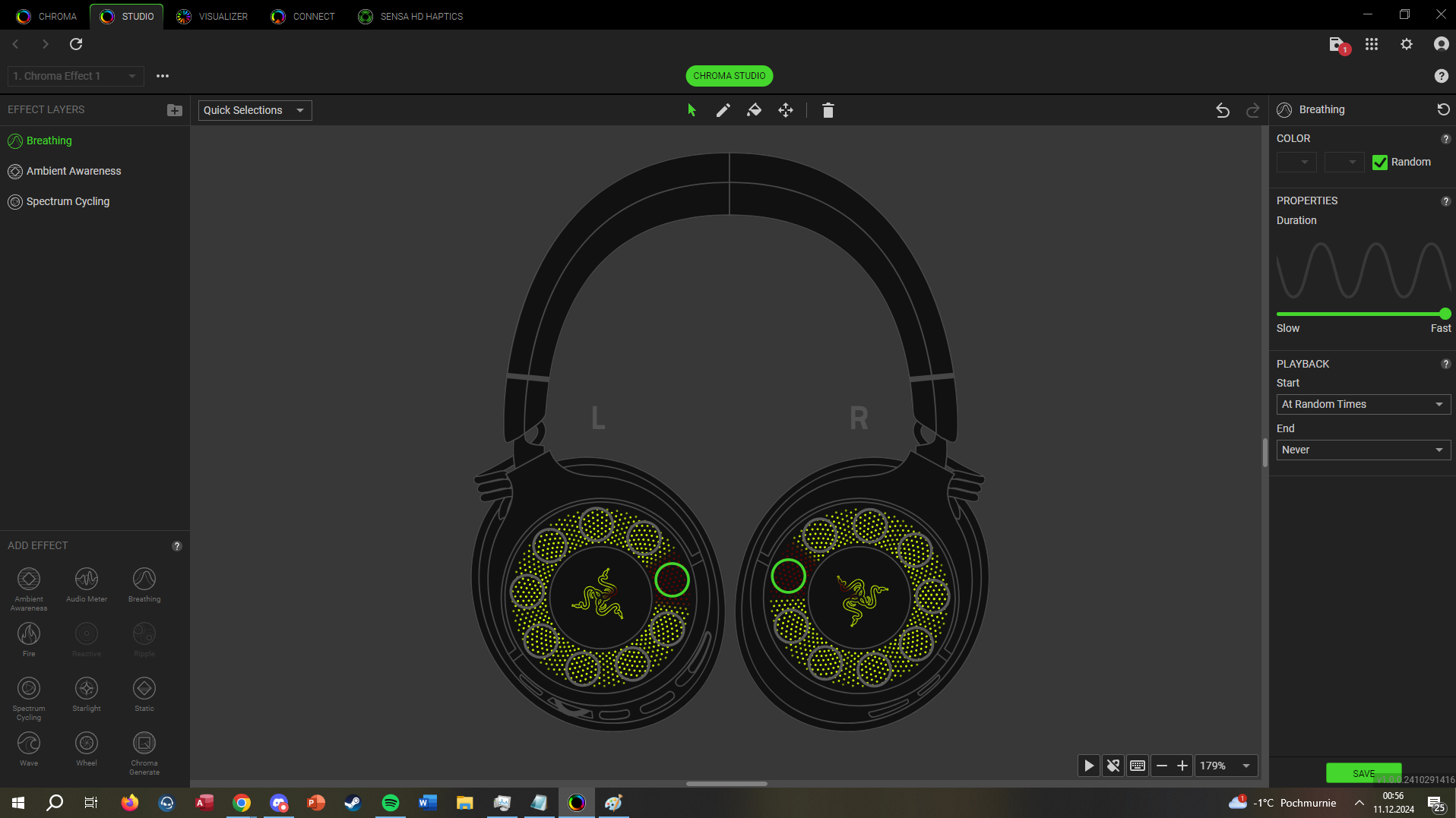Viewport: 1456px width, 818px height.
Task: Expand the End playback dropdown
Action: 1363,450
